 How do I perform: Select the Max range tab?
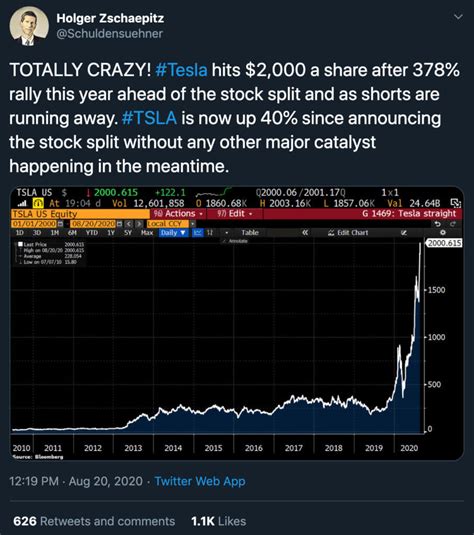(x=147, y=233)
